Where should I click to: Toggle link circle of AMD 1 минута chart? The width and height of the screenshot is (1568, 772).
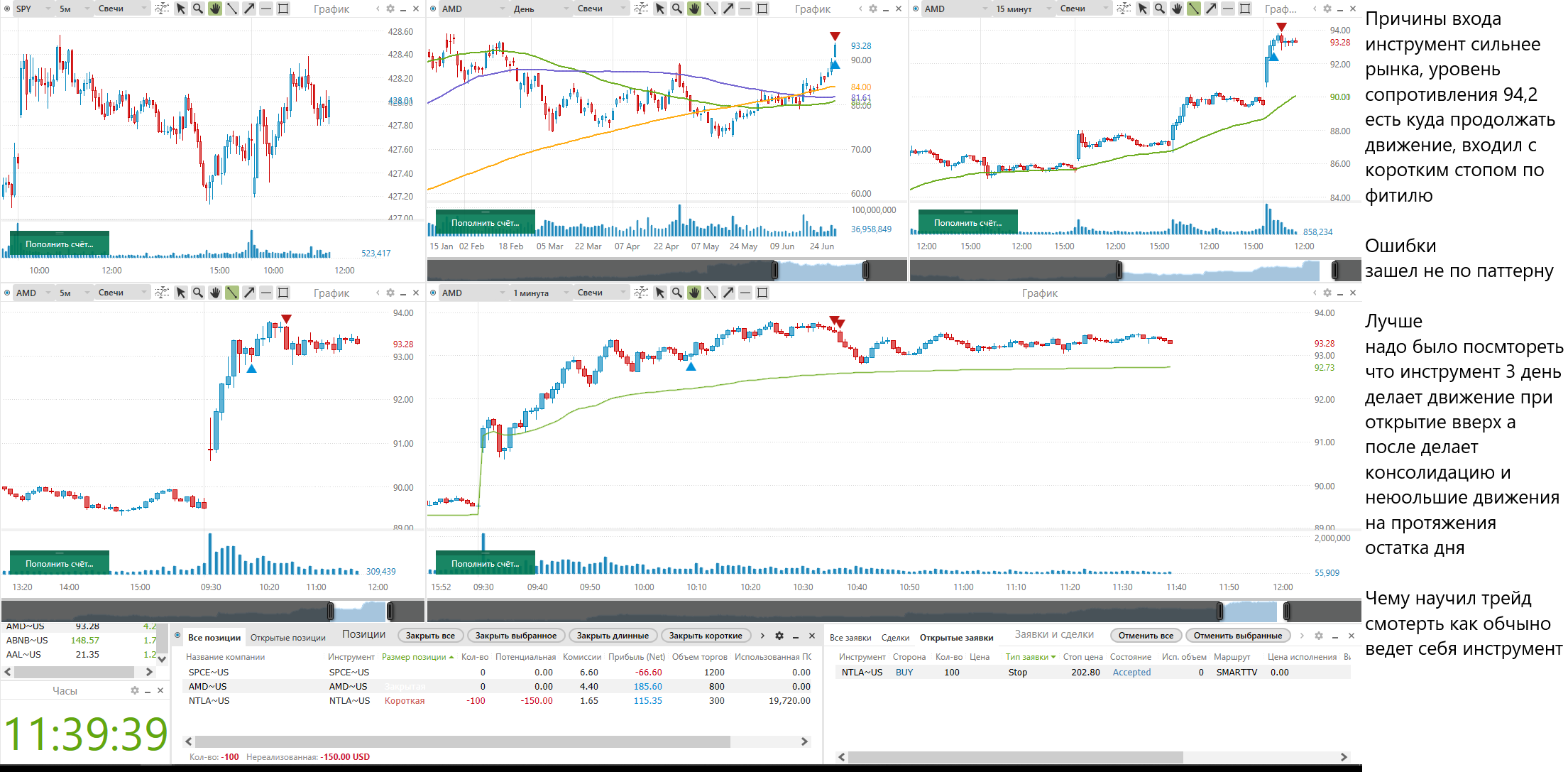pyautogui.click(x=433, y=293)
